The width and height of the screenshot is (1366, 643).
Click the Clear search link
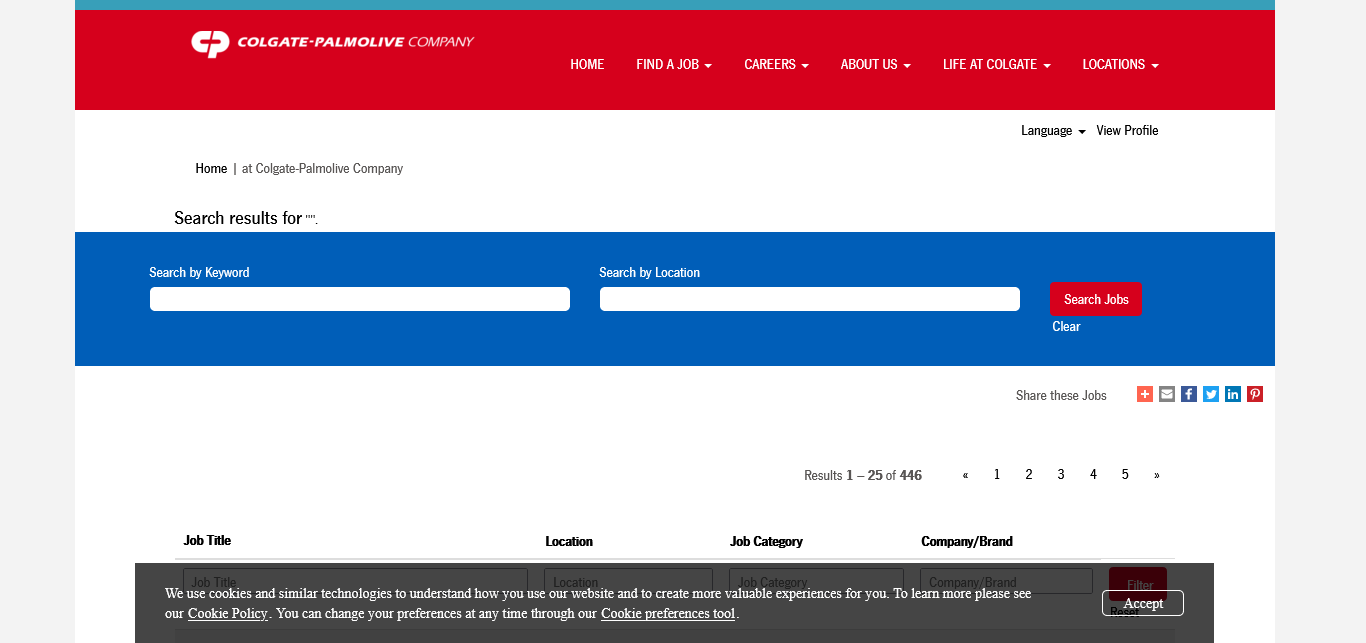pyautogui.click(x=1066, y=327)
